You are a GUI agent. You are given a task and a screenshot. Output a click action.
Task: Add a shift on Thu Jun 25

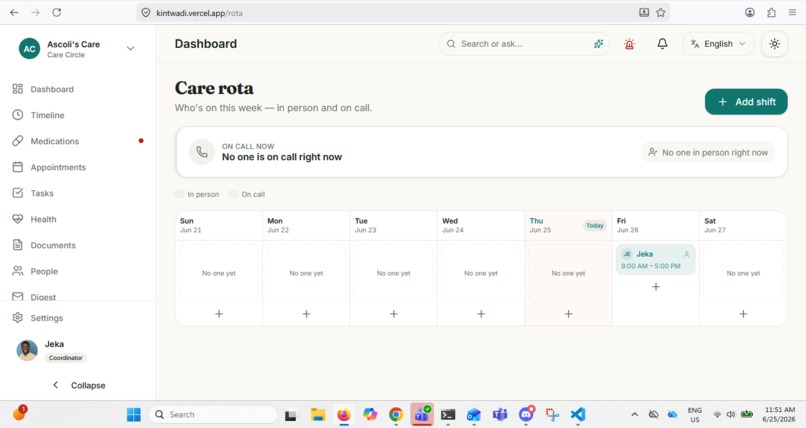click(569, 314)
